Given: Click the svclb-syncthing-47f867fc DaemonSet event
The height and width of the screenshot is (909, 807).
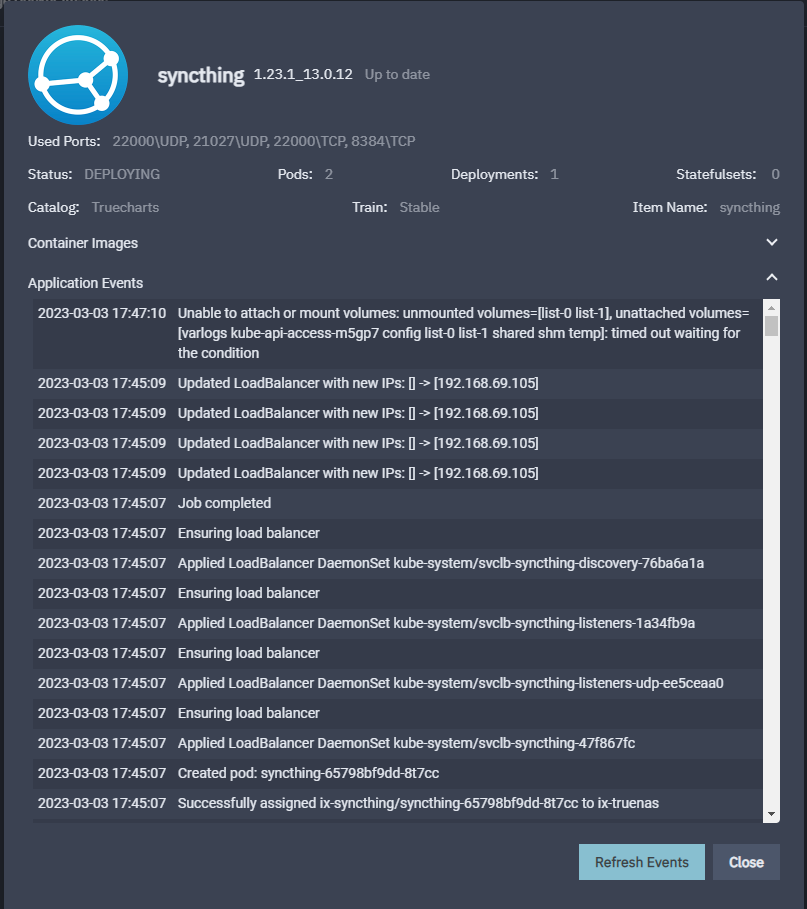Looking at the screenshot, I should [398, 743].
